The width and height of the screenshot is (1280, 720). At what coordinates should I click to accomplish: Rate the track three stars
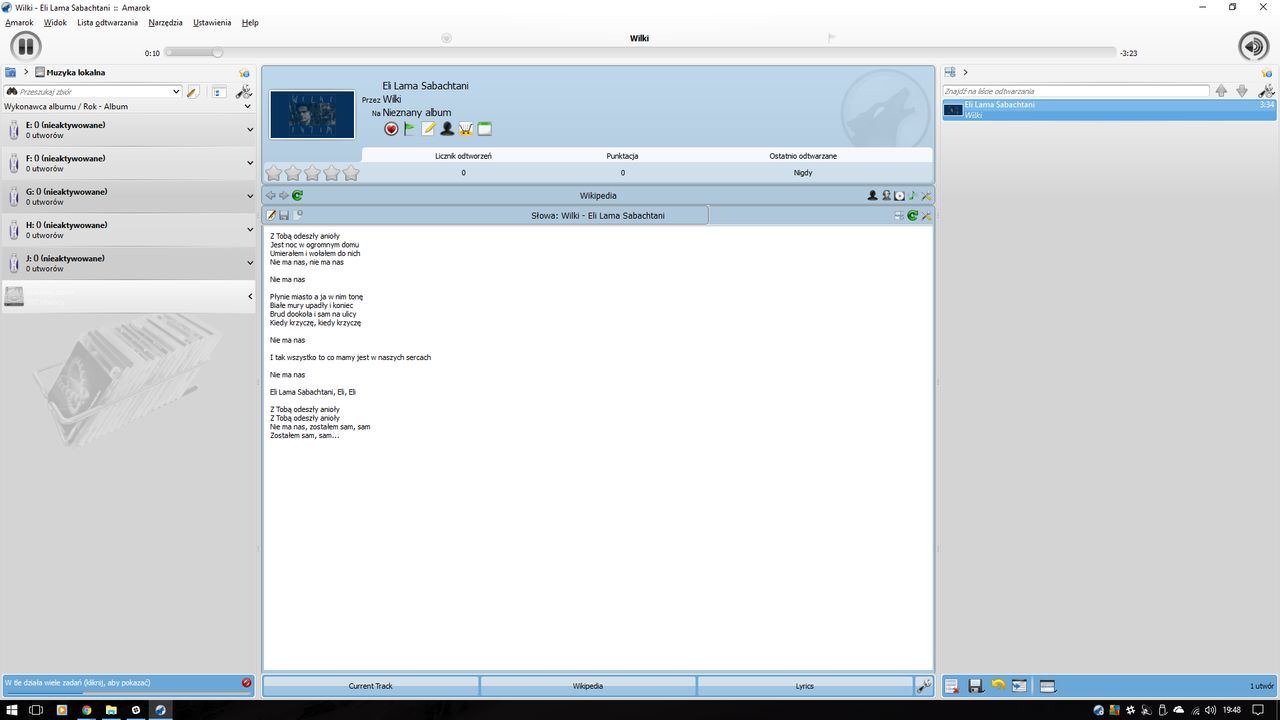pos(312,173)
